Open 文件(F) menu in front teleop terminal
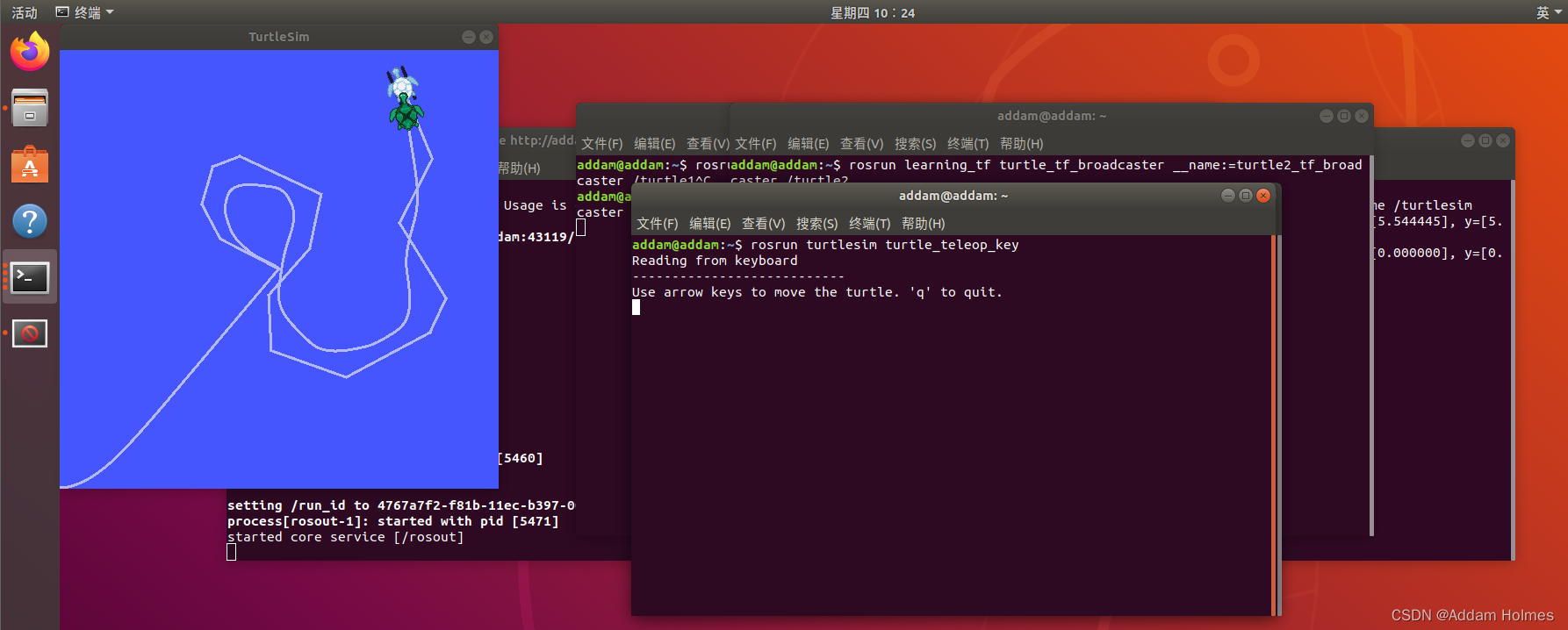 pos(658,224)
